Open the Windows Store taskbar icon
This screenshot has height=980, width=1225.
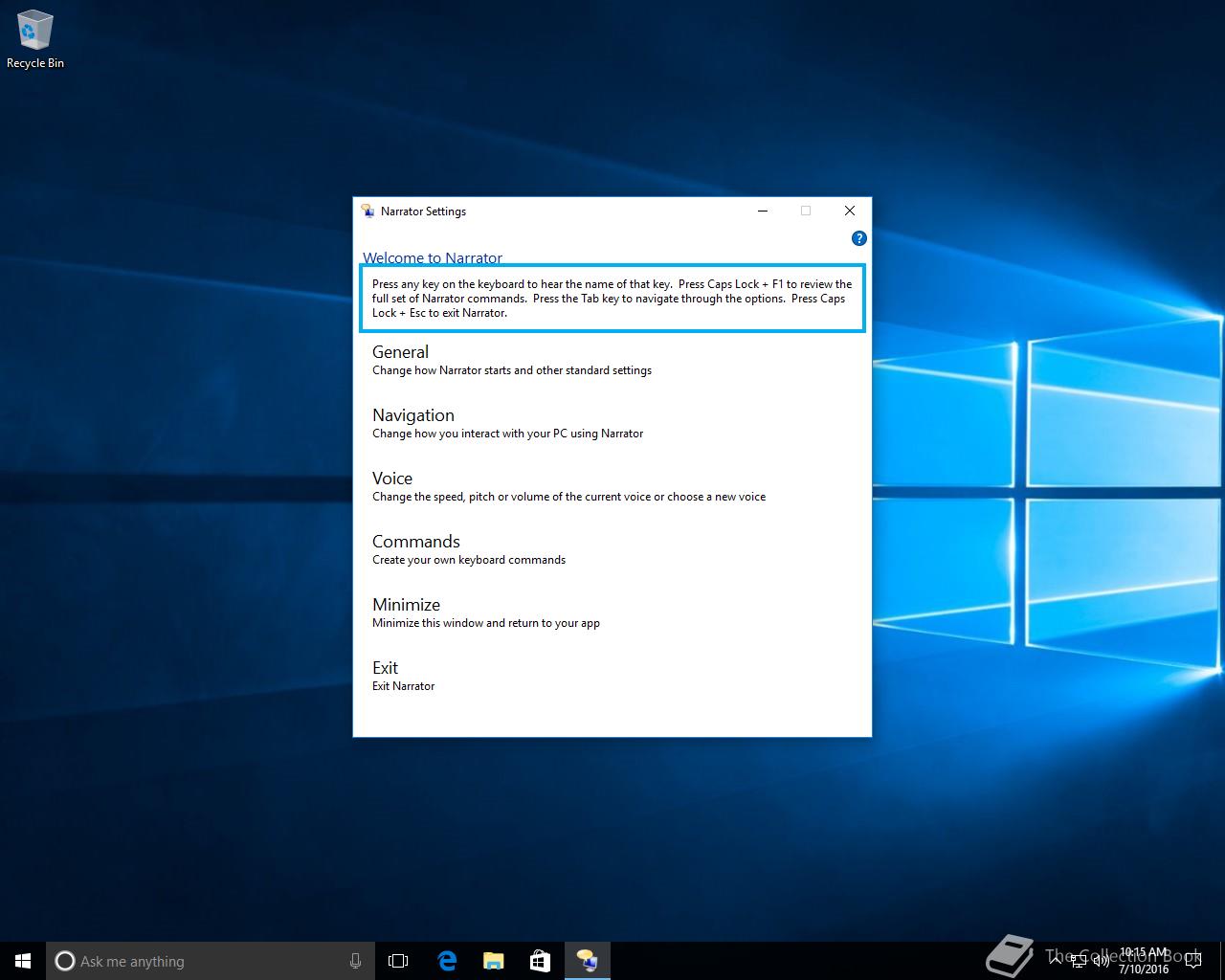[x=540, y=961]
